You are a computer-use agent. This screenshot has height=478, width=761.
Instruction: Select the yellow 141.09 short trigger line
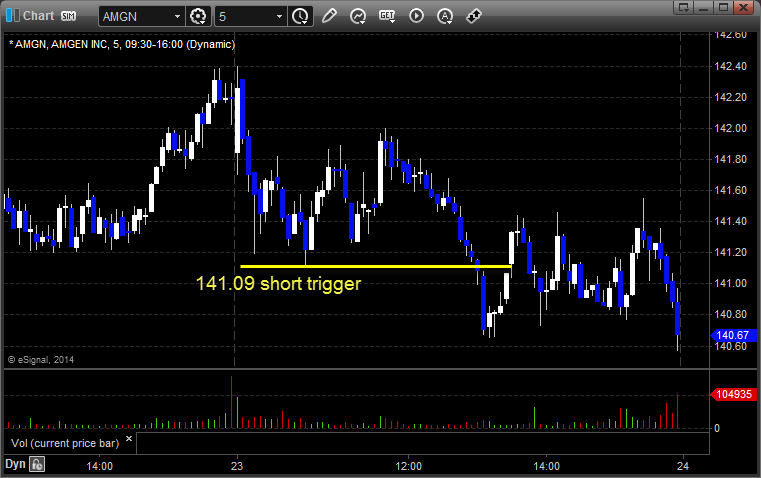376,266
